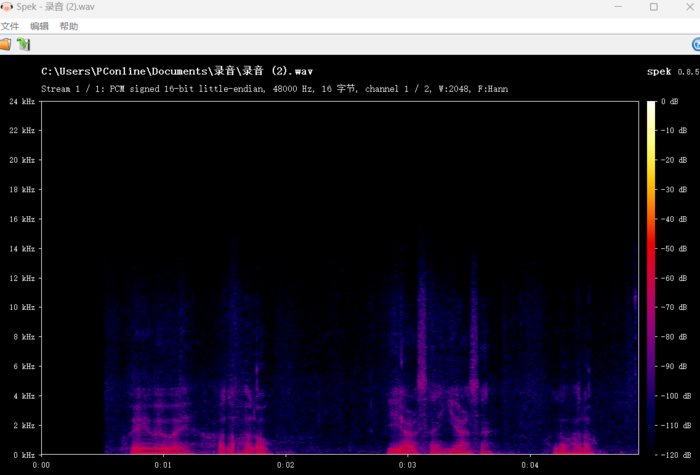700x475 pixels.
Task: Click the 0:01 time axis label
Action: (163, 465)
